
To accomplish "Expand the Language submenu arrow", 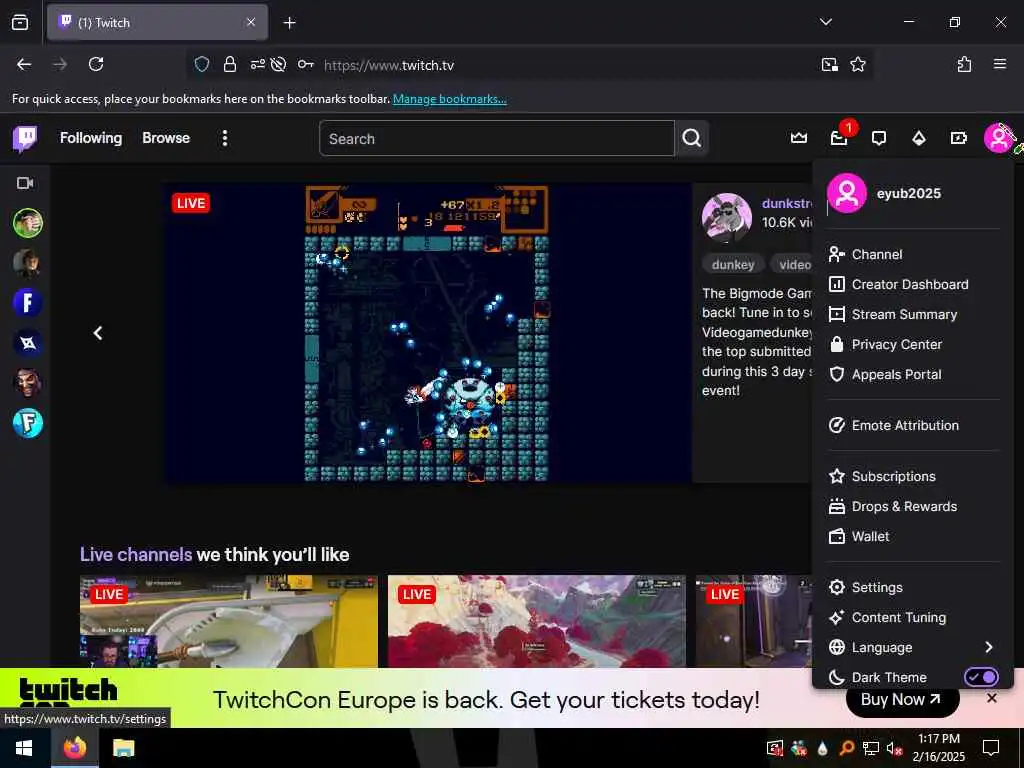I will [988, 647].
